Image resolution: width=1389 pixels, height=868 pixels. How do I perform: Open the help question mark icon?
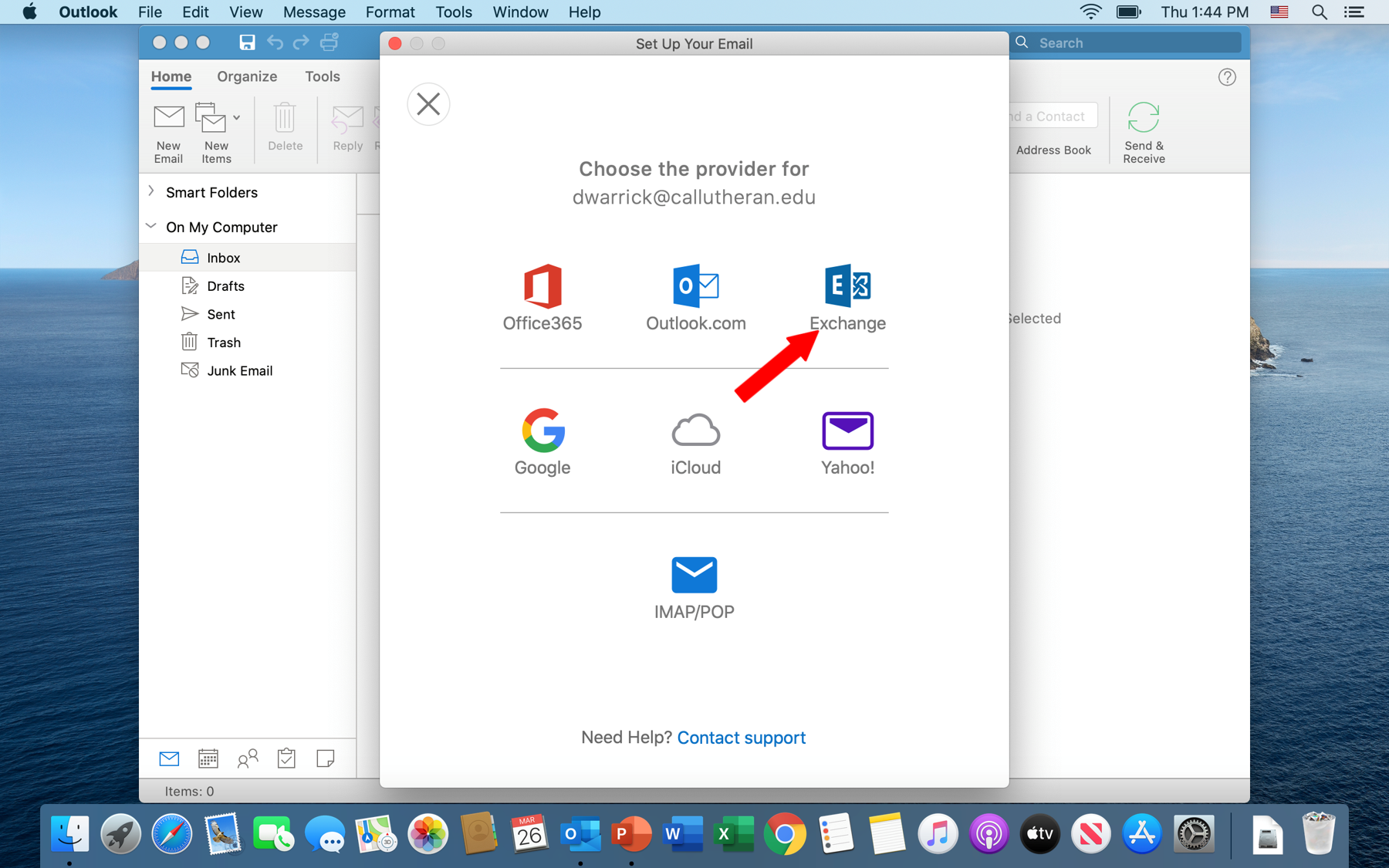coord(1227,77)
